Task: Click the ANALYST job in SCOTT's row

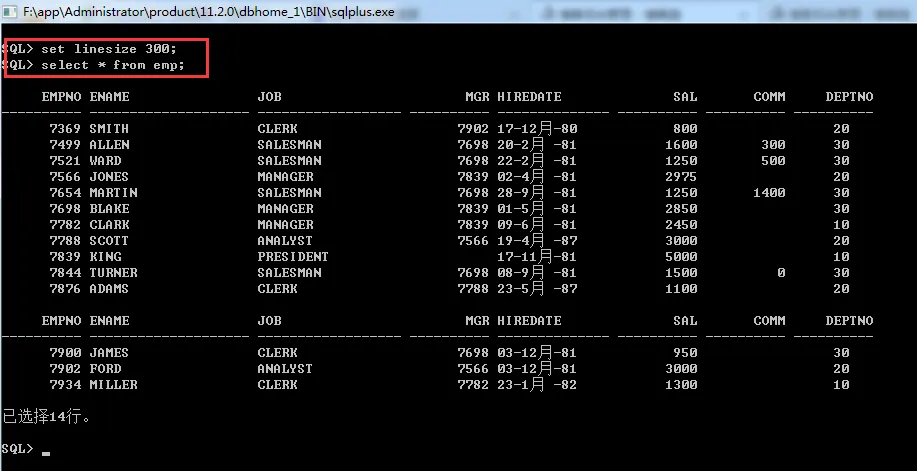Action: [x=285, y=240]
